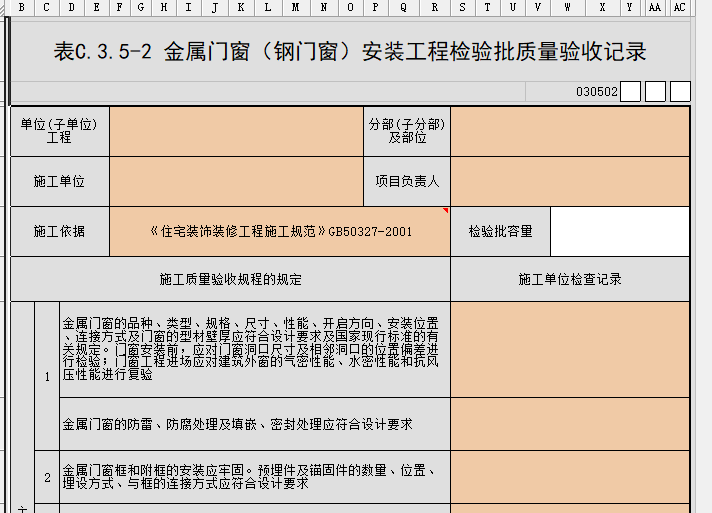Click the red comment indicator triangle

tap(445, 211)
